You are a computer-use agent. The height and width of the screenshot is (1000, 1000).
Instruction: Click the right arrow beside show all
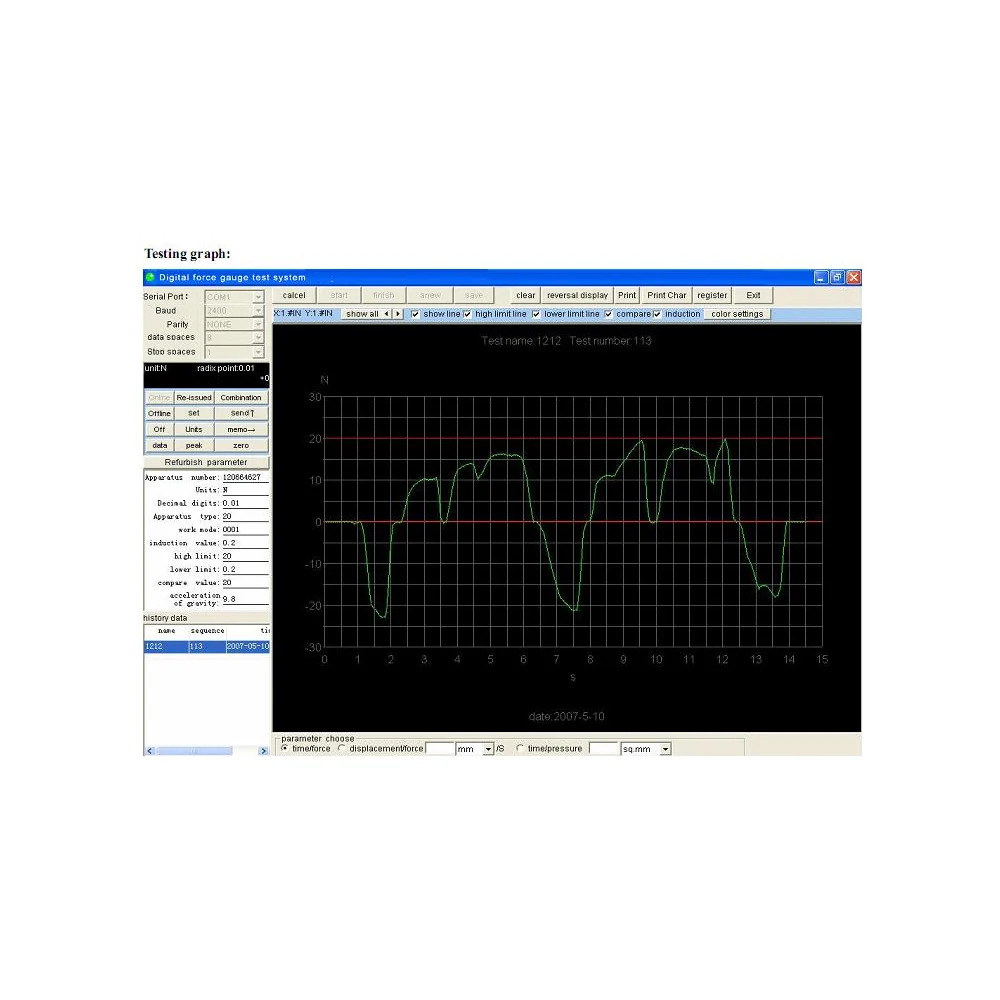point(398,314)
